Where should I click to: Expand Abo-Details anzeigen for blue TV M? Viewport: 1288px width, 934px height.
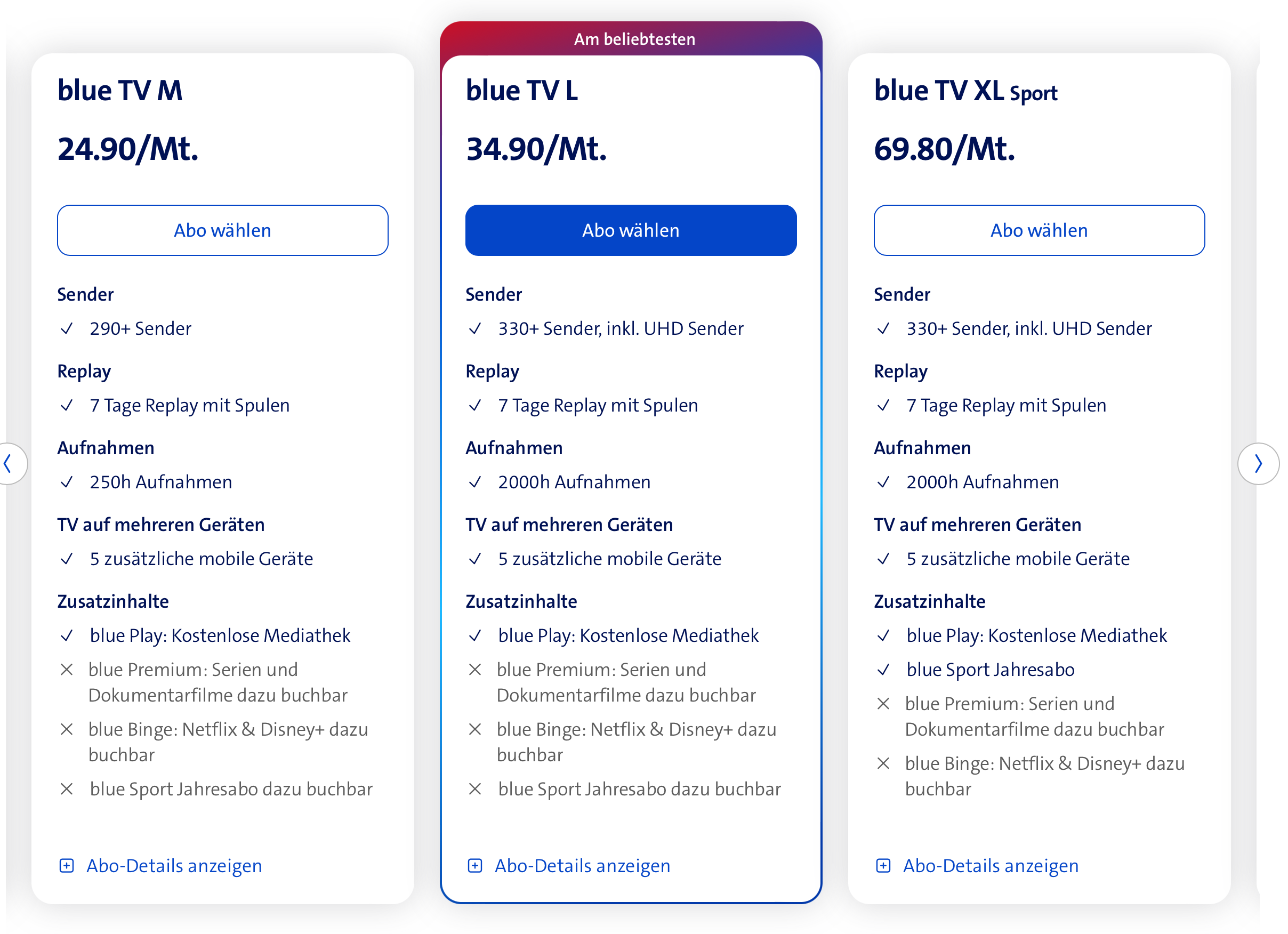(x=174, y=866)
